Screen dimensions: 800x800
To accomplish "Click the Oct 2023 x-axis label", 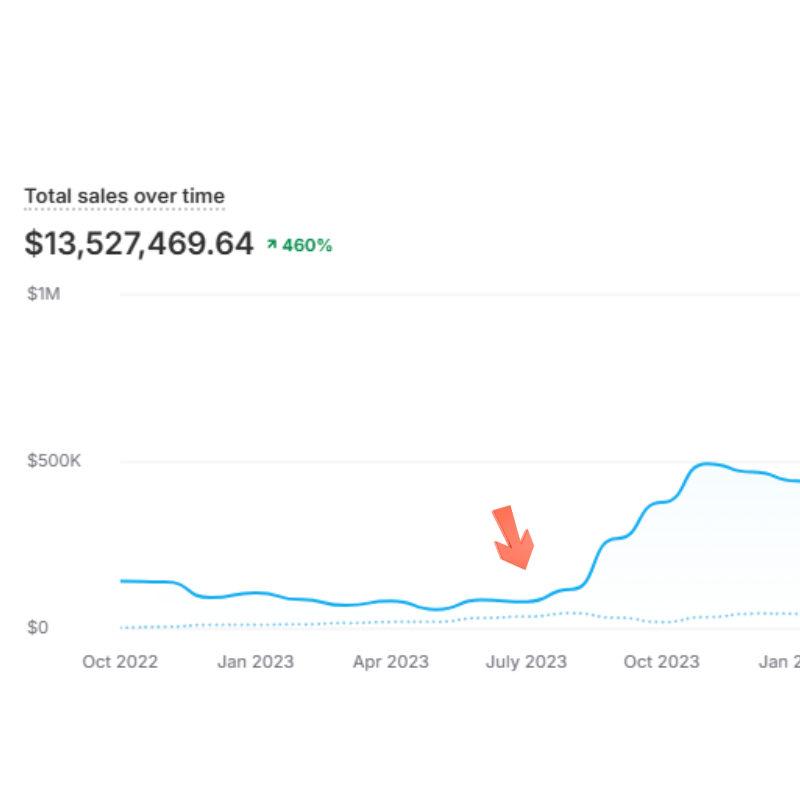I will [661, 662].
